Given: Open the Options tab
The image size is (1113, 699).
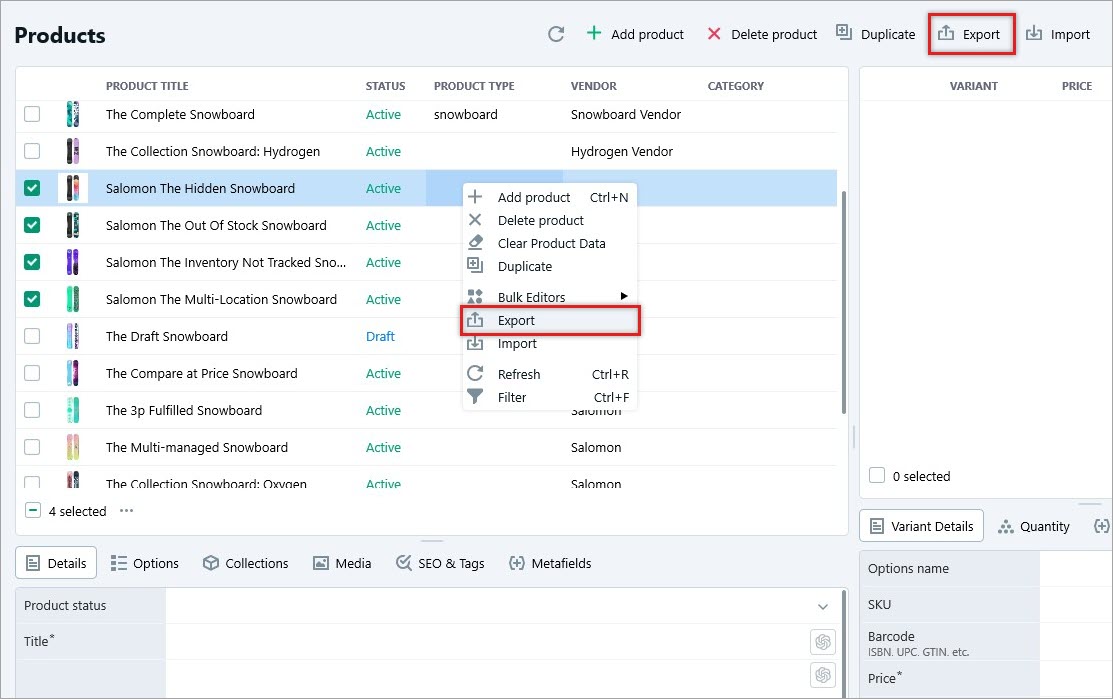Looking at the screenshot, I should point(145,563).
